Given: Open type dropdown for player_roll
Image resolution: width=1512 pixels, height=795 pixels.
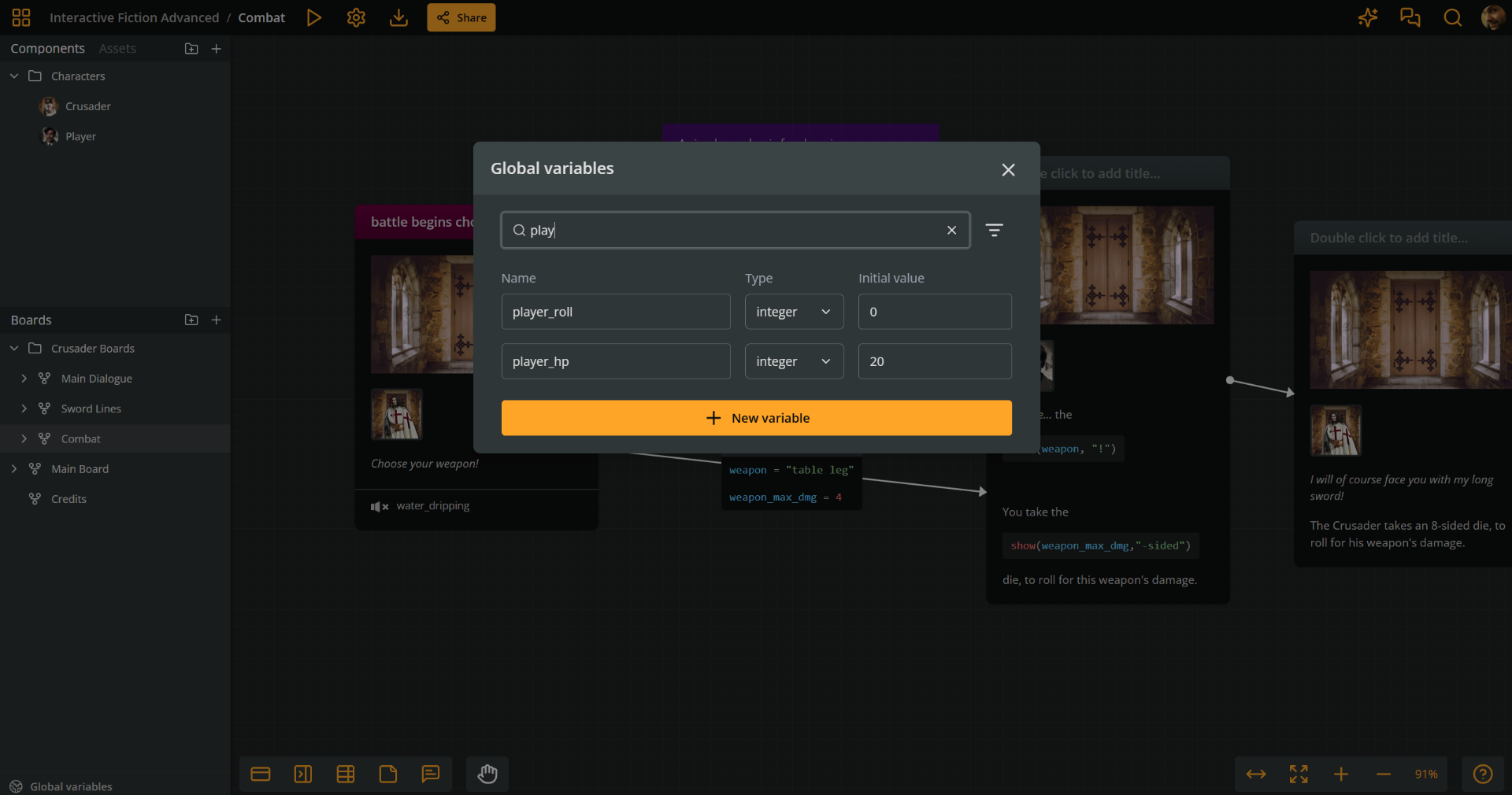Looking at the screenshot, I should [794, 312].
